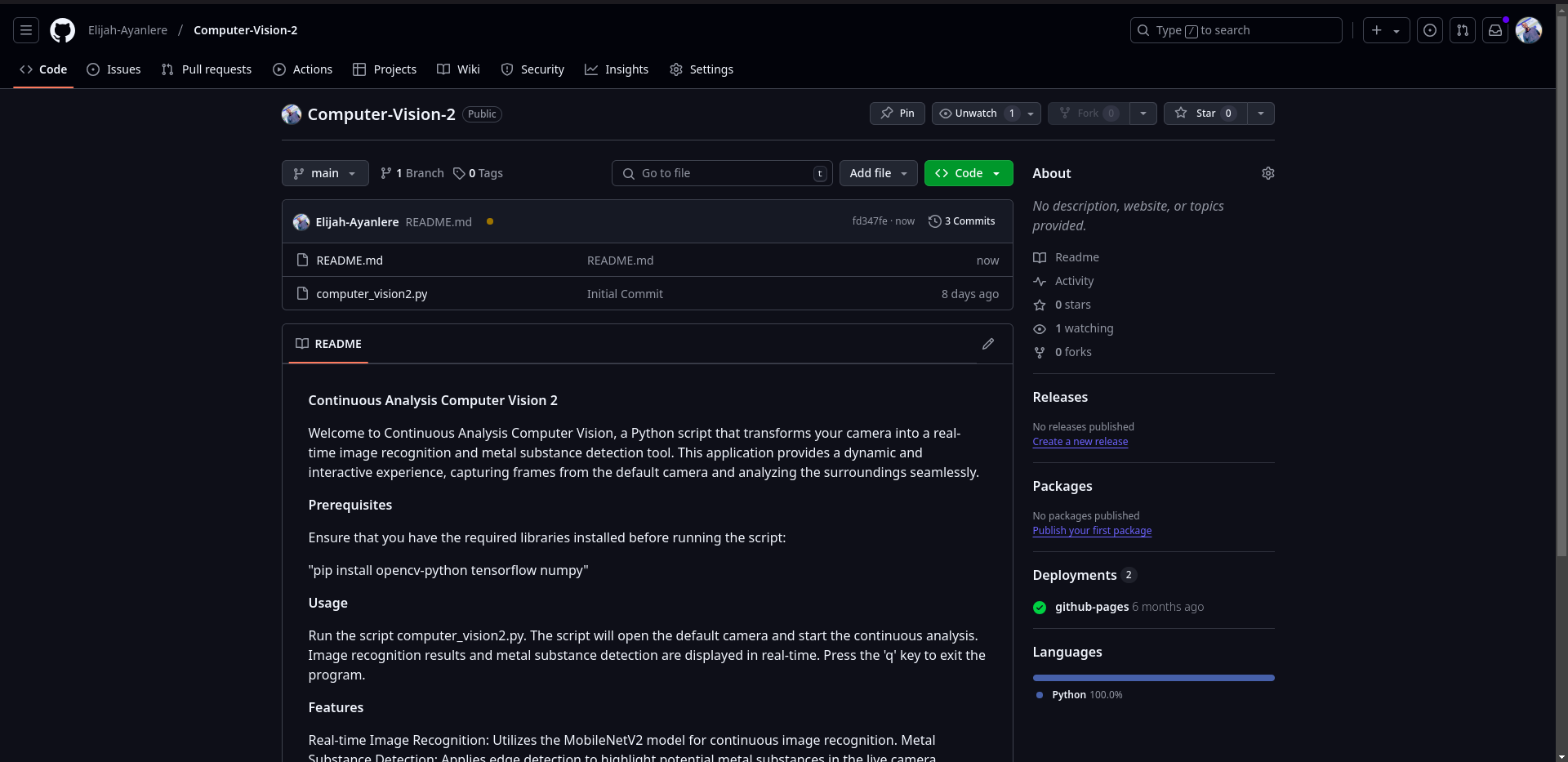This screenshot has height=762, width=1568.
Task: Open the notifications inbox icon
Action: (x=1495, y=30)
